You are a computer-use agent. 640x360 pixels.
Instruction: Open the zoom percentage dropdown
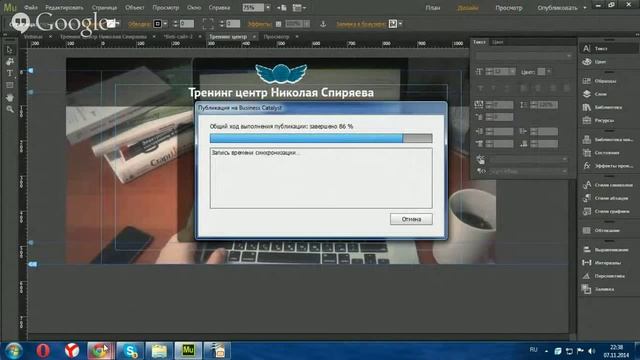[x=268, y=7]
